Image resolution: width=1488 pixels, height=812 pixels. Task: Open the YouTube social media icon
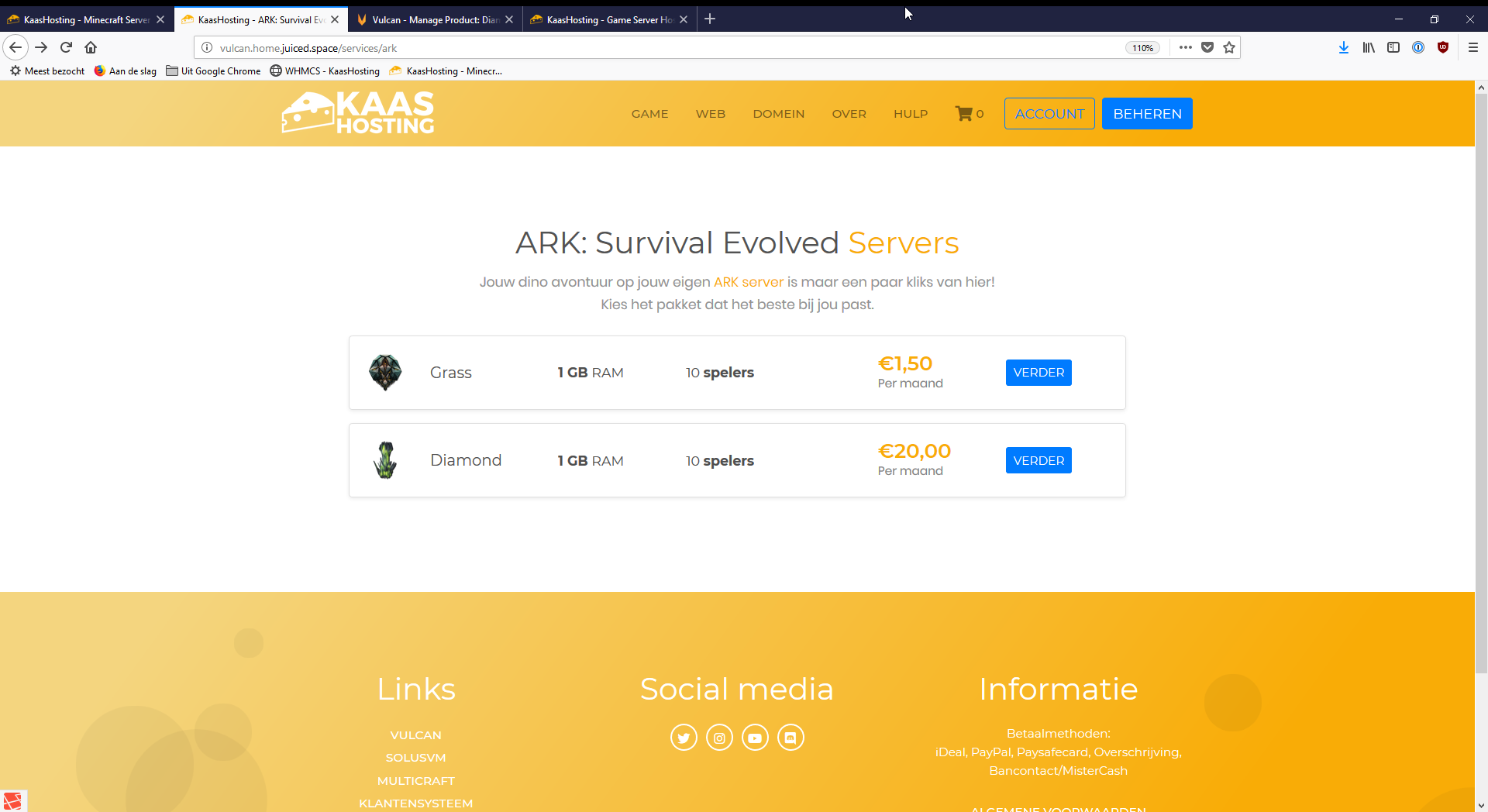tap(755, 738)
